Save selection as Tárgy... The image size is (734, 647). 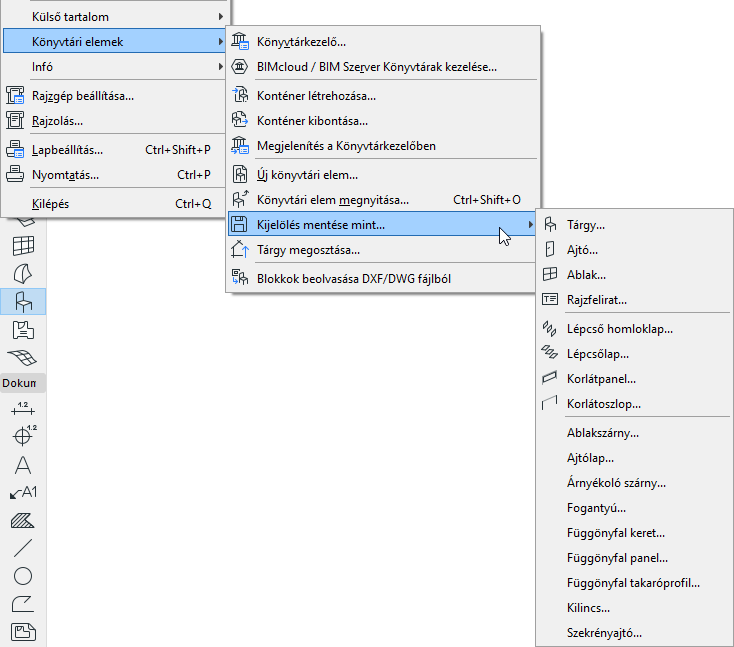(634, 225)
